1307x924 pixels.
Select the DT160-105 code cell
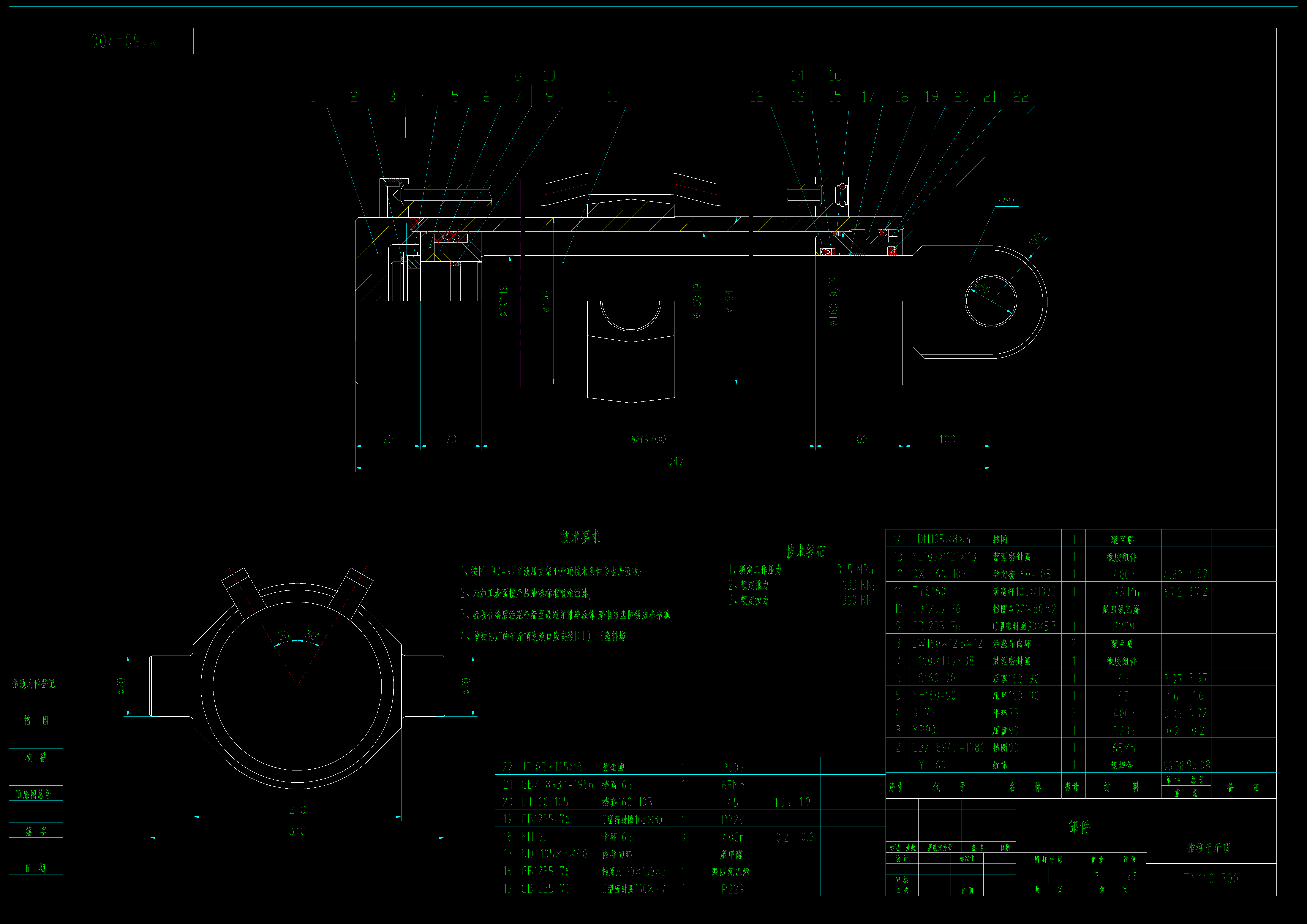click(545, 802)
